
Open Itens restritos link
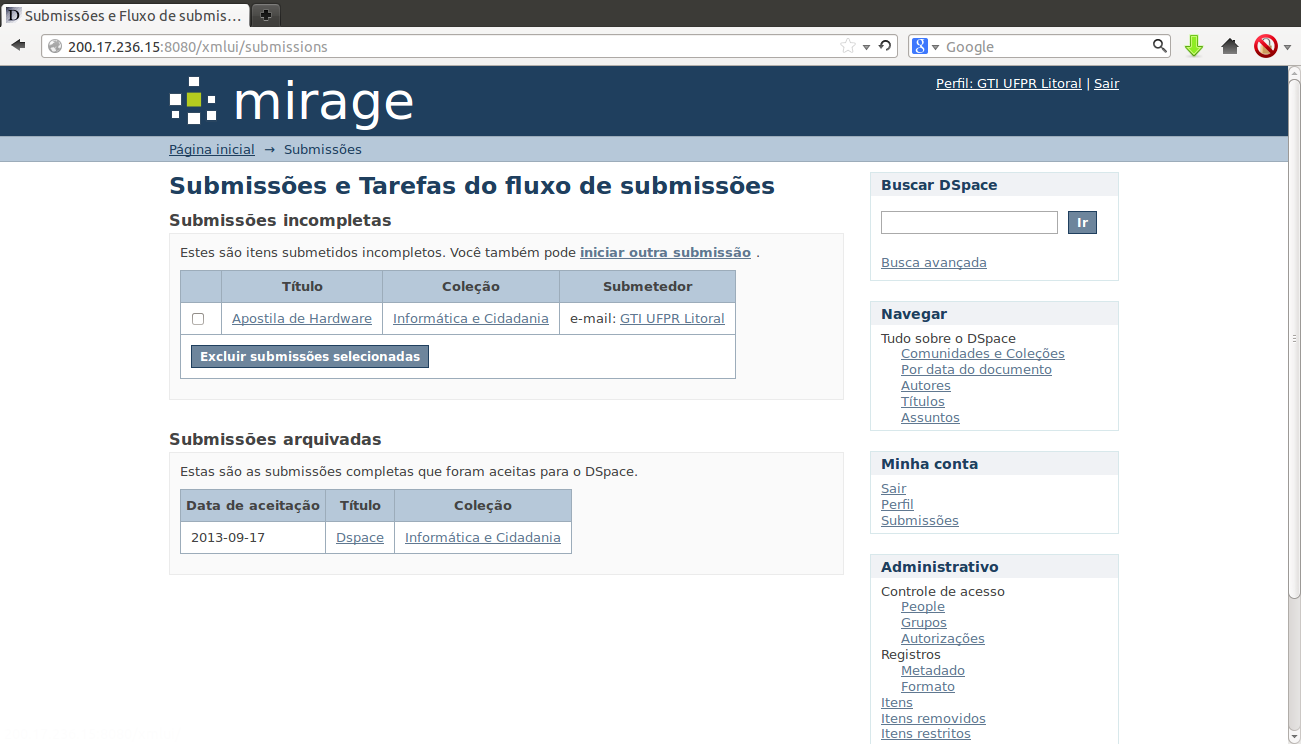pyautogui.click(x=926, y=734)
